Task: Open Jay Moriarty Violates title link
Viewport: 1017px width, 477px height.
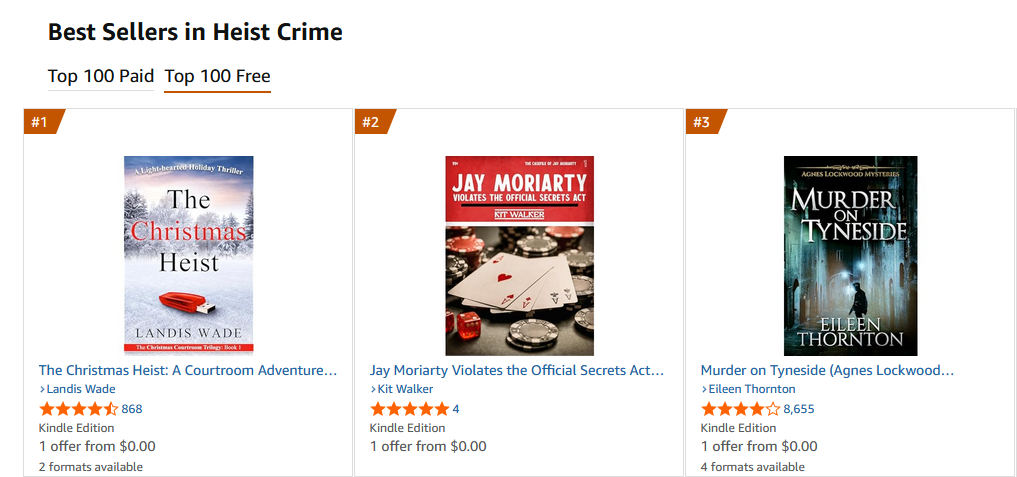Action: [516, 370]
